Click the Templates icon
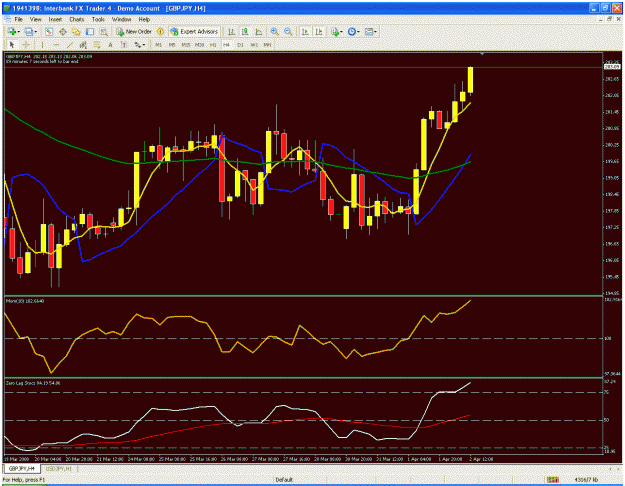The image size is (625, 486). (x=368, y=31)
